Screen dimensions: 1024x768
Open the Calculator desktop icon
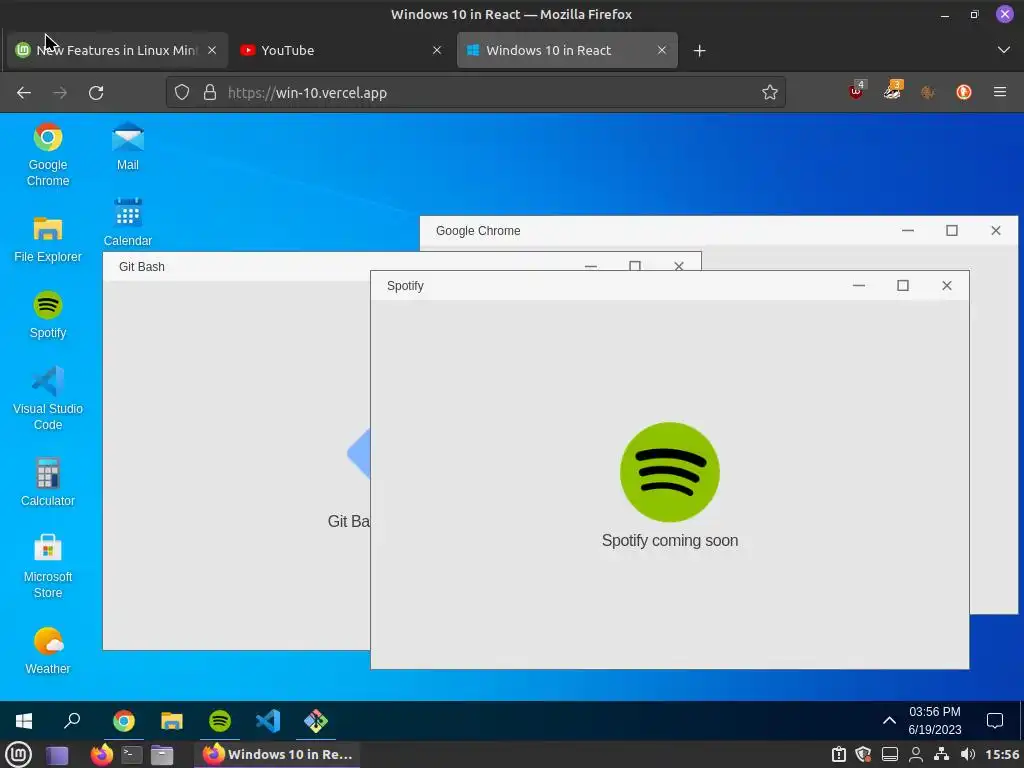coord(48,483)
